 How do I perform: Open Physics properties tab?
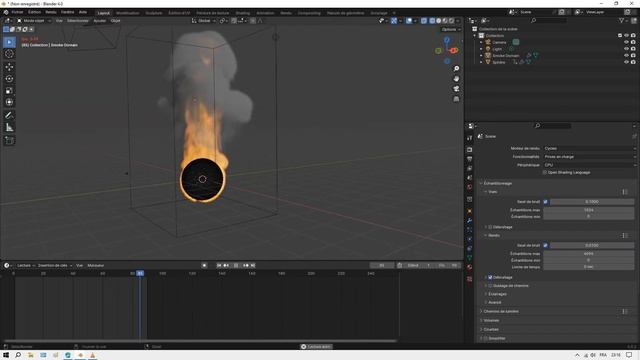469,239
